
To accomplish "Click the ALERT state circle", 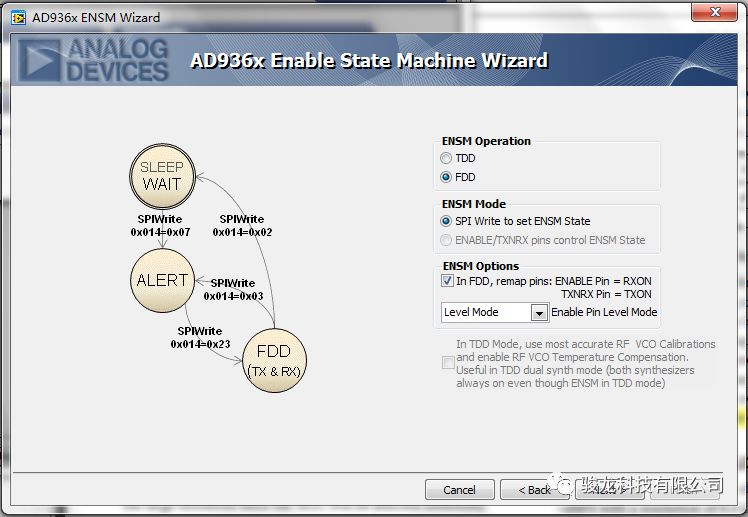I will point(161,280).
